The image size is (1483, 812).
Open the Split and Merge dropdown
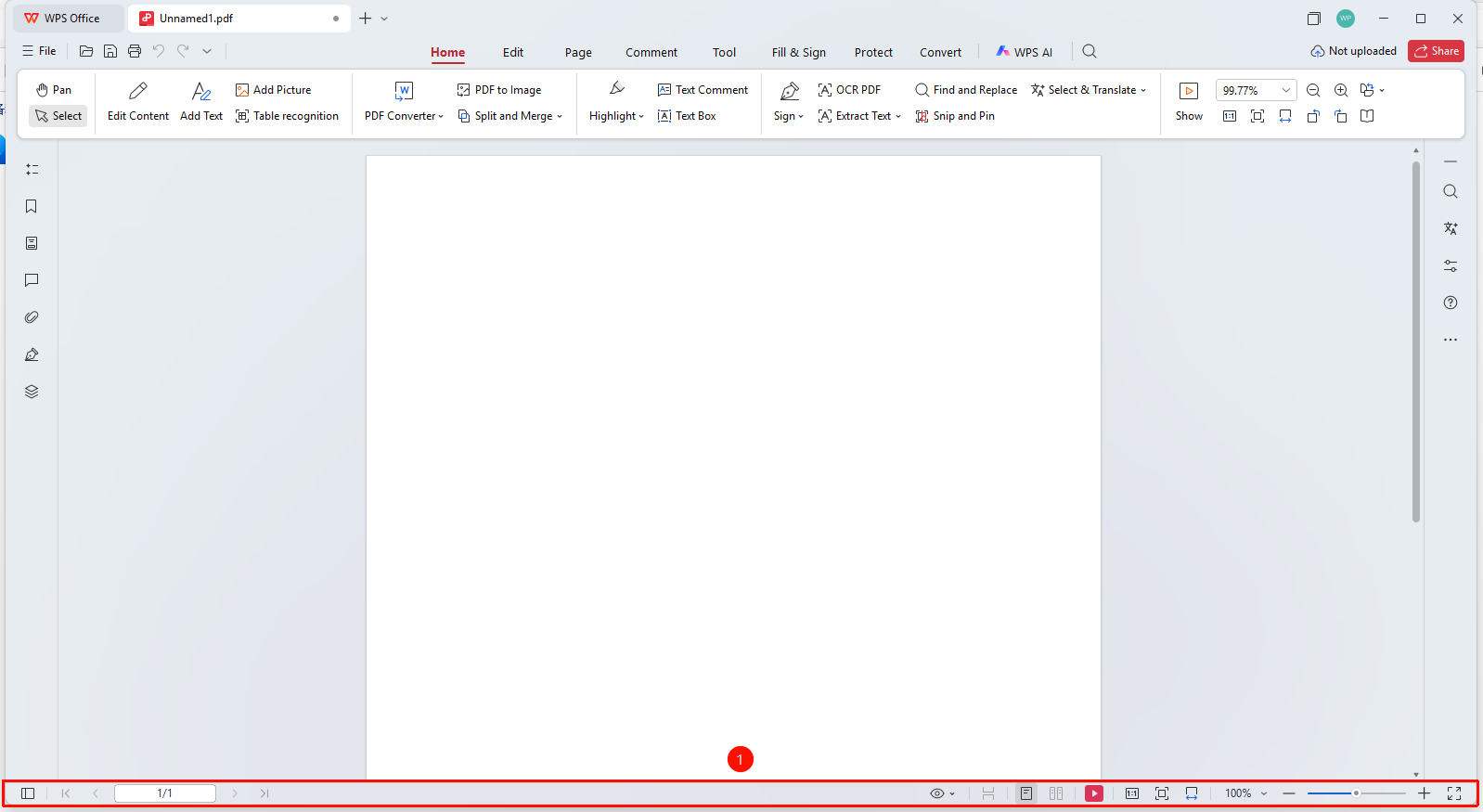click(x=510, y=116)
